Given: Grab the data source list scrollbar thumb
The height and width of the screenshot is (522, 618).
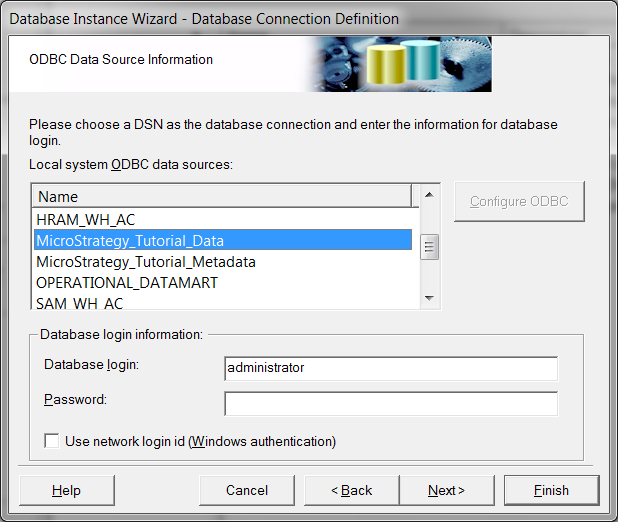Looking at the screenshot, I should [x=430, y=247].
